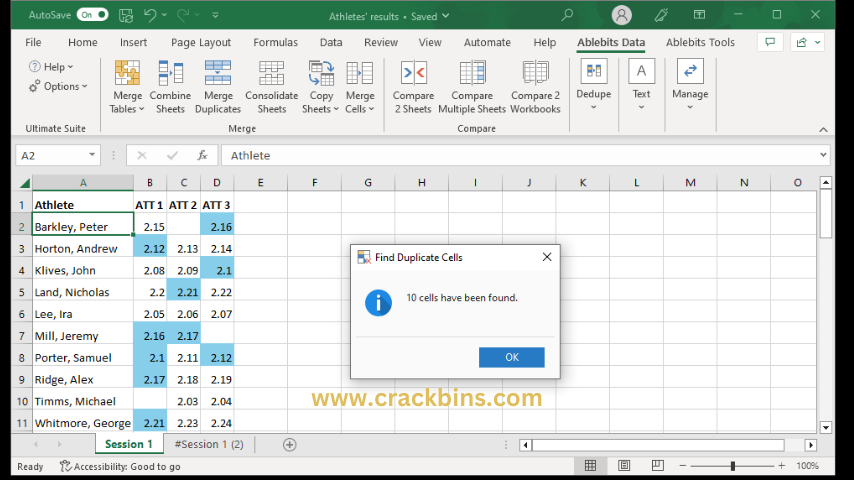Open the Comments pane icon
Image resolution: width=854 pixels, height=480 pixels.
[x=770, y=42]
